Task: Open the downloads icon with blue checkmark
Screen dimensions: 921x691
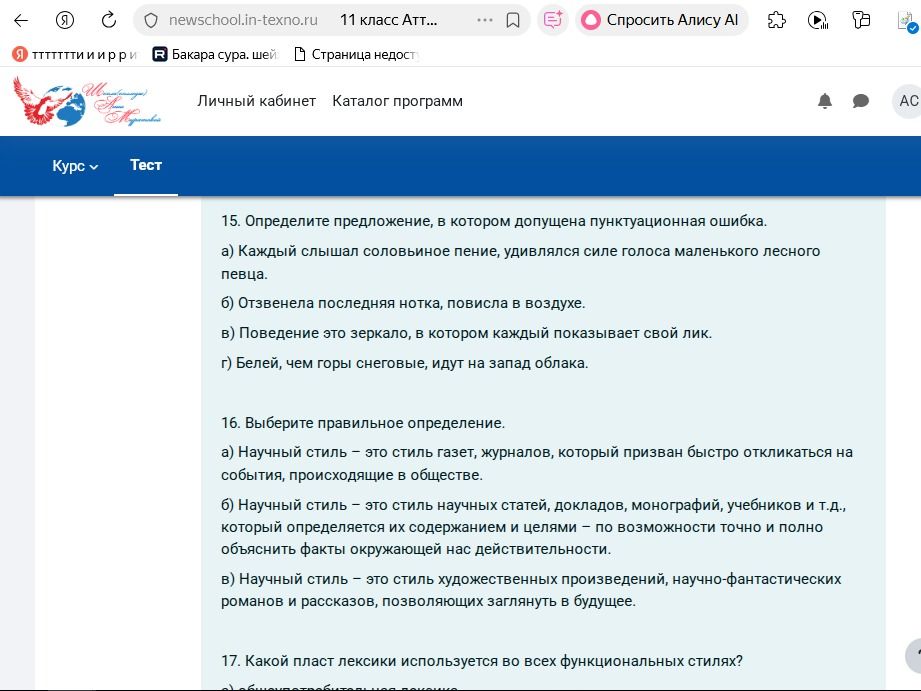Action: 908,22
